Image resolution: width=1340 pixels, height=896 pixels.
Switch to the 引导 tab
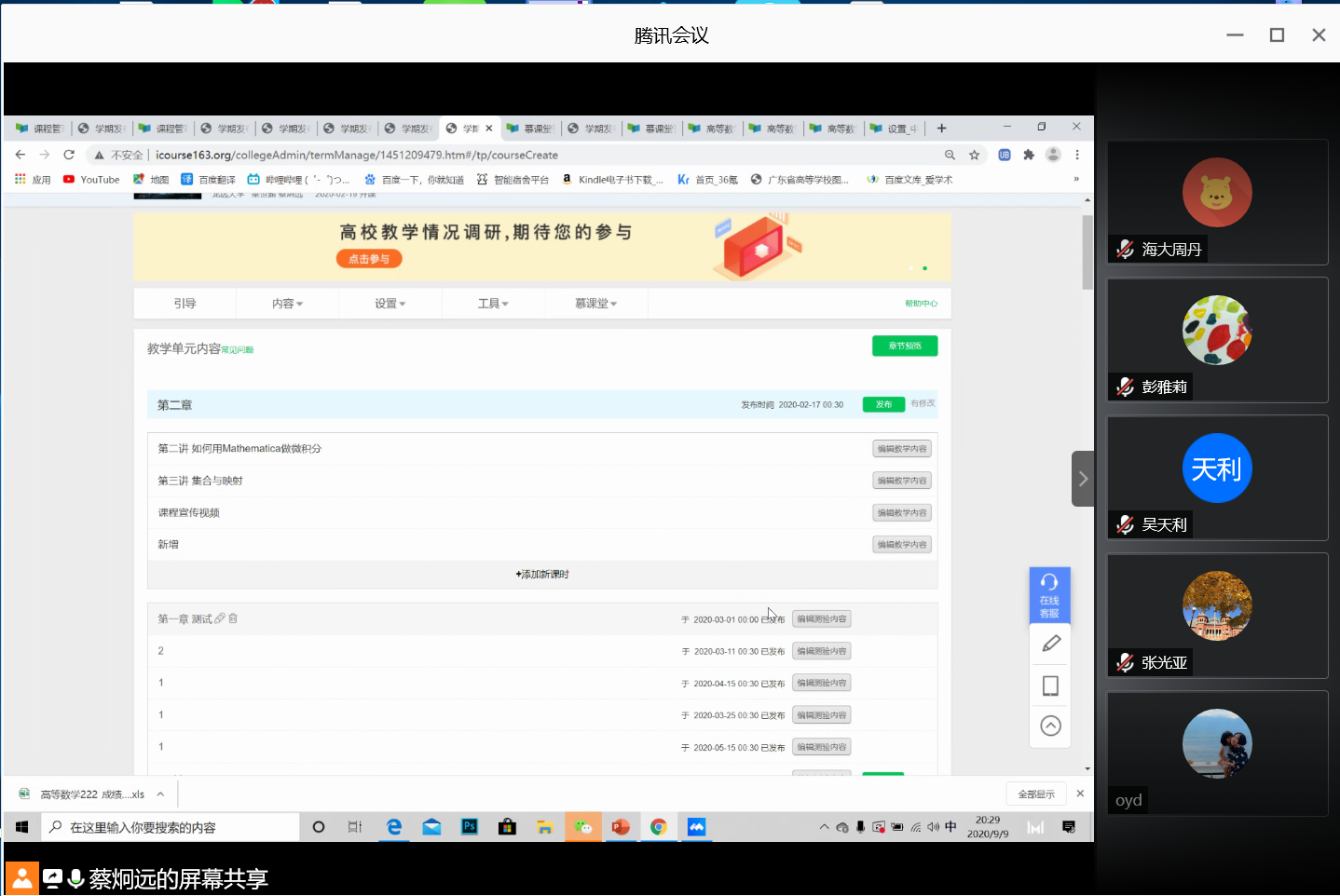pos(185,304)
